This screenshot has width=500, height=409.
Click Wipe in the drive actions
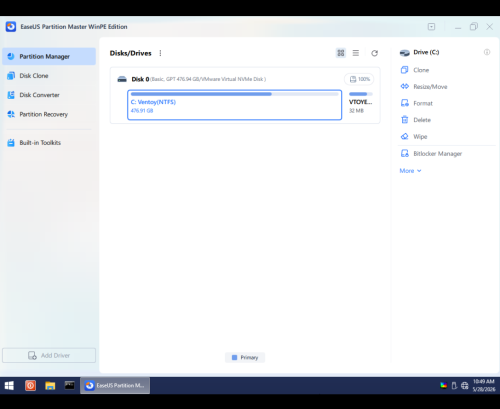click(x=420, y=137)
